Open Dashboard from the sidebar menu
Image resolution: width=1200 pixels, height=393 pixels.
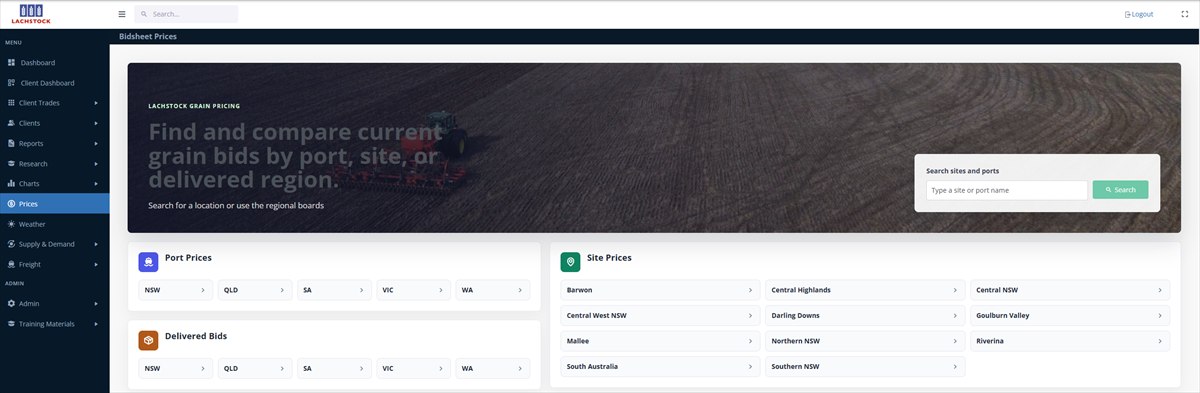[54, 62]
